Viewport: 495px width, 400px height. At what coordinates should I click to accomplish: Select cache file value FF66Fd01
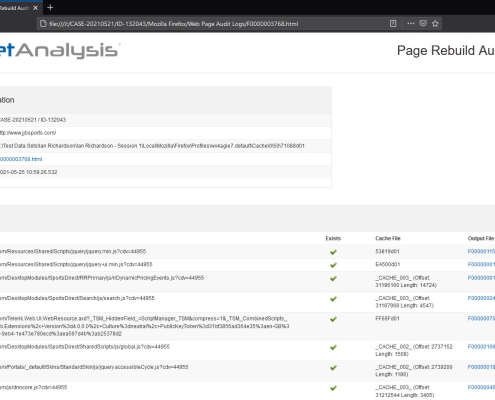pos(387,318)
